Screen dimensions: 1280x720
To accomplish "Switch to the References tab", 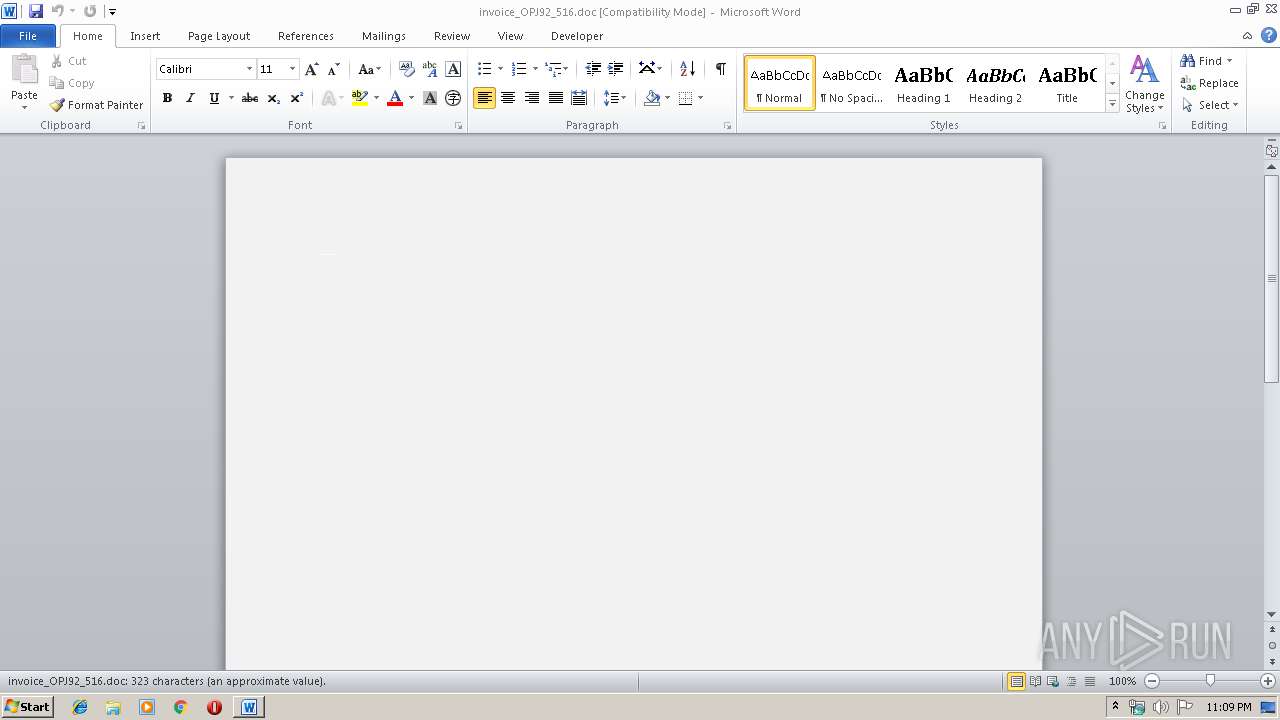I will (306, 36).
